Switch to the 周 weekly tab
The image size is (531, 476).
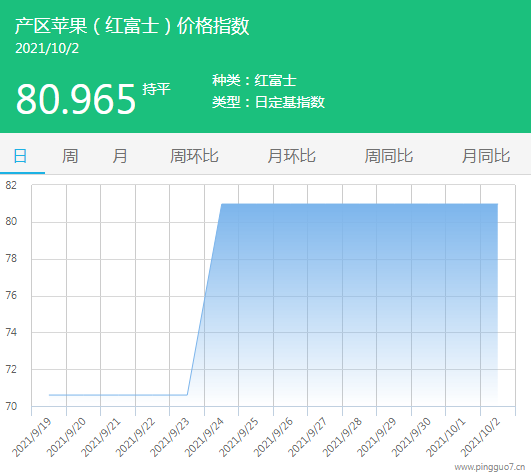coord(70,156)
